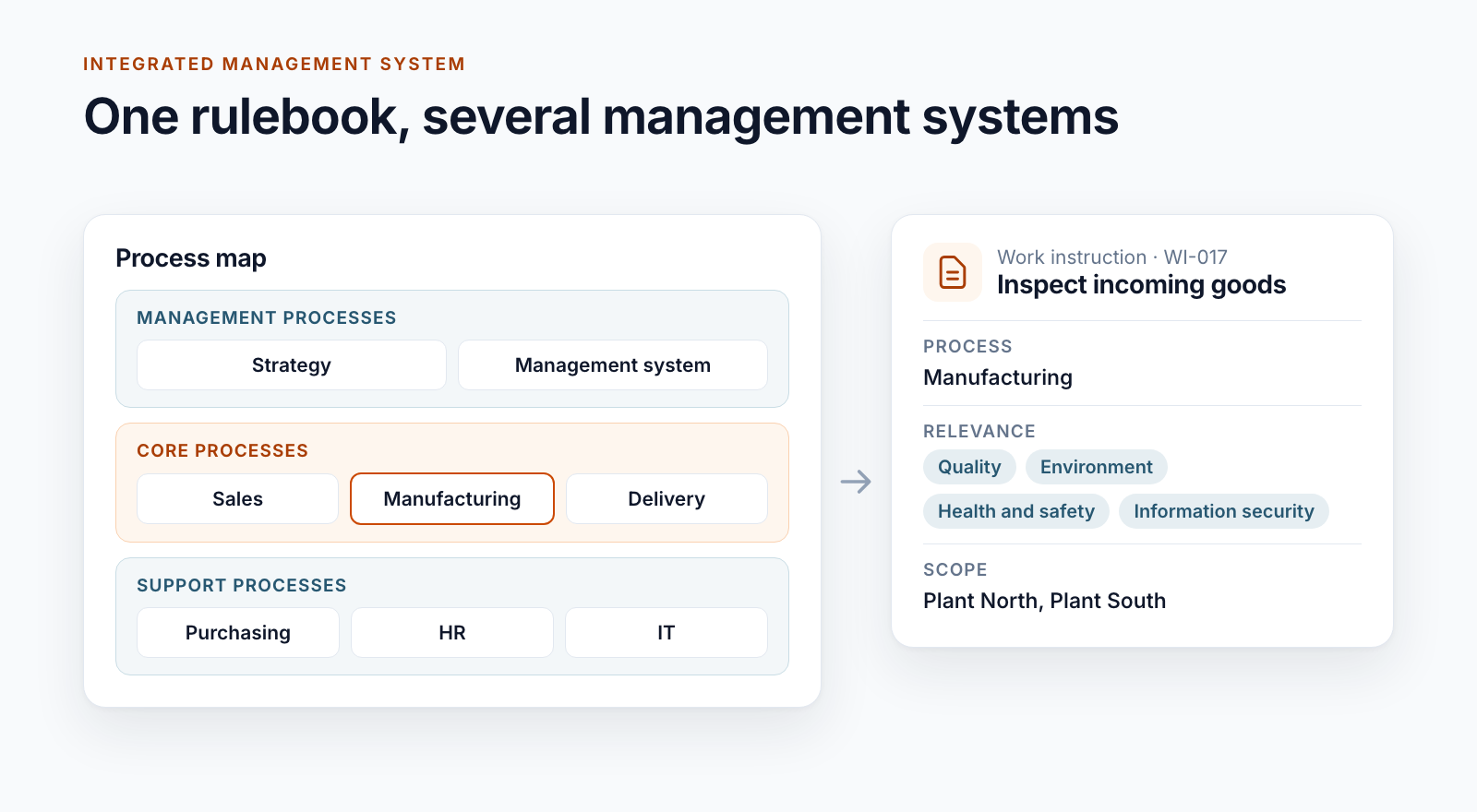Select the Information security tag
Screen dimensions: 1477x812
coord(1224,511)
